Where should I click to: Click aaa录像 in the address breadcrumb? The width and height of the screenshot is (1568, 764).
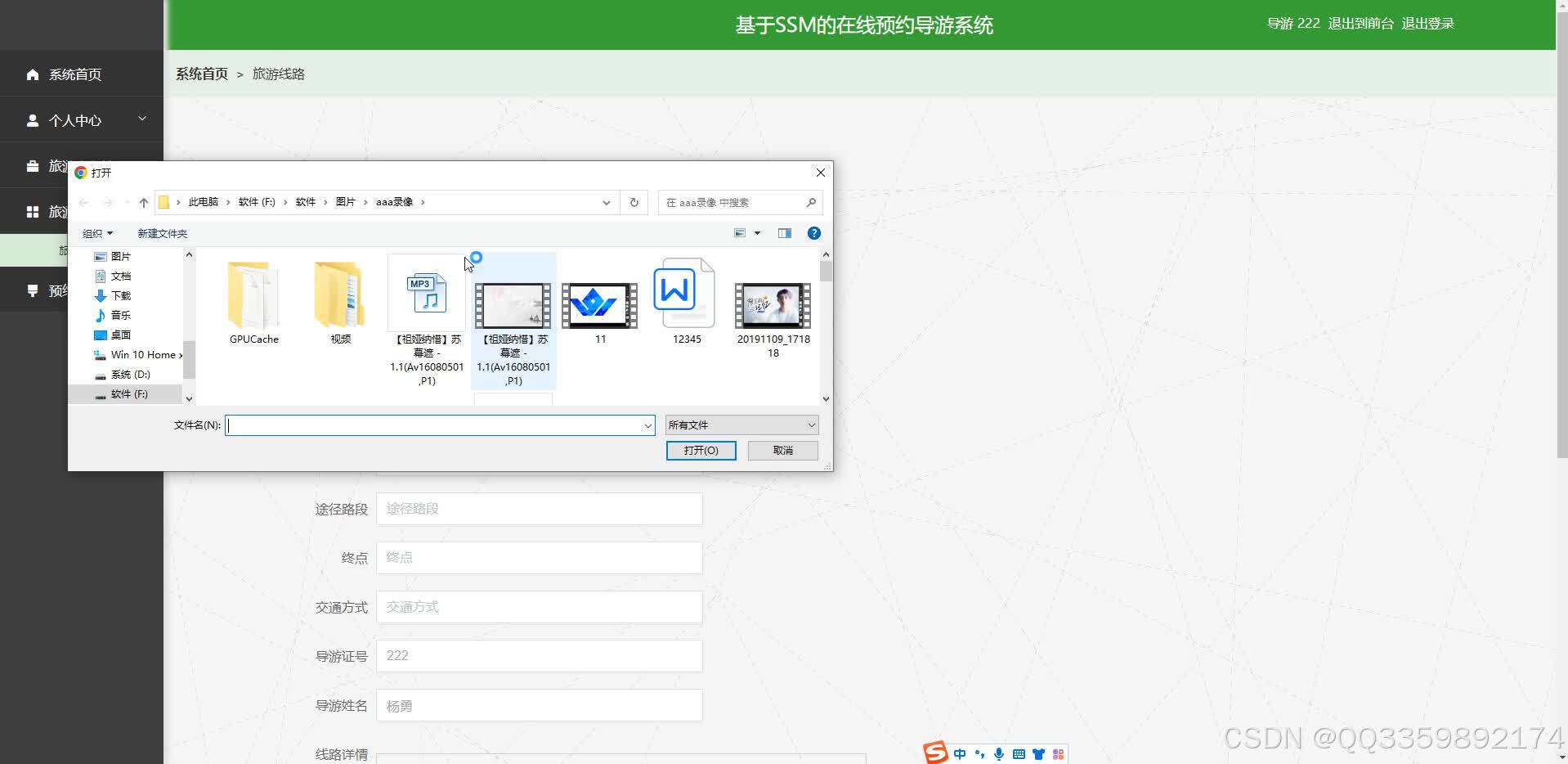tap(394, 202)
